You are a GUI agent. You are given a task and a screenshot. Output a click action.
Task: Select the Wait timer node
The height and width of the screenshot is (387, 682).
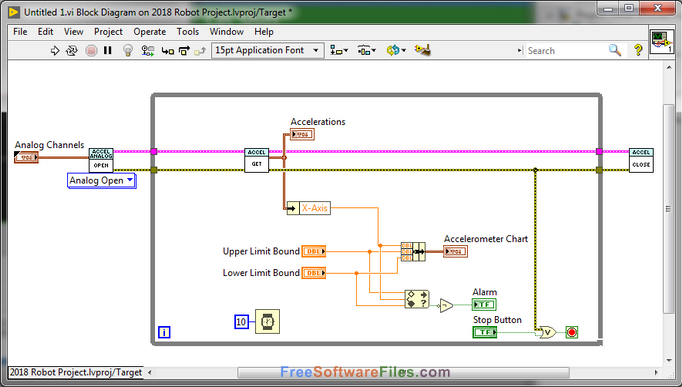pos(267,322)
